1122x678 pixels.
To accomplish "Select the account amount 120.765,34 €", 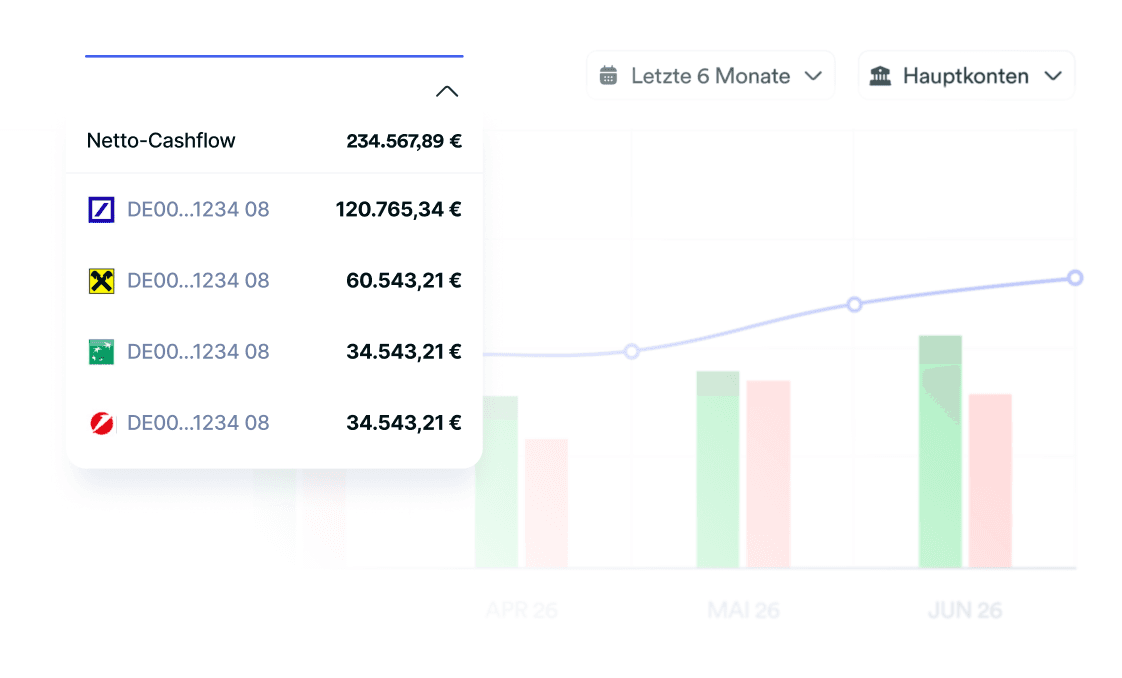I will tap(399, 209).
